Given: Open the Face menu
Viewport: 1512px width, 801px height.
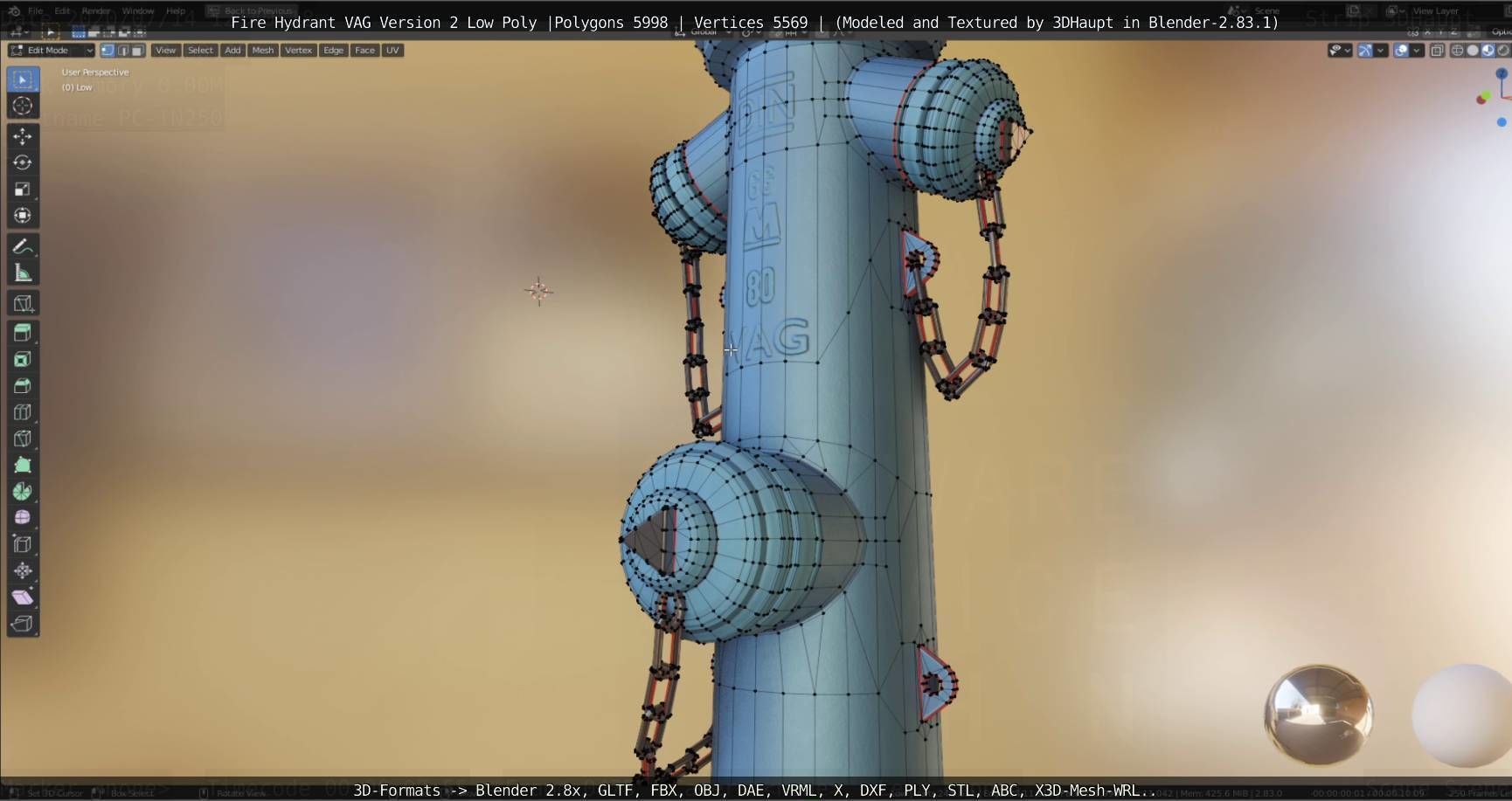Looking at the screenshot, I should click(x=364, y=51).
